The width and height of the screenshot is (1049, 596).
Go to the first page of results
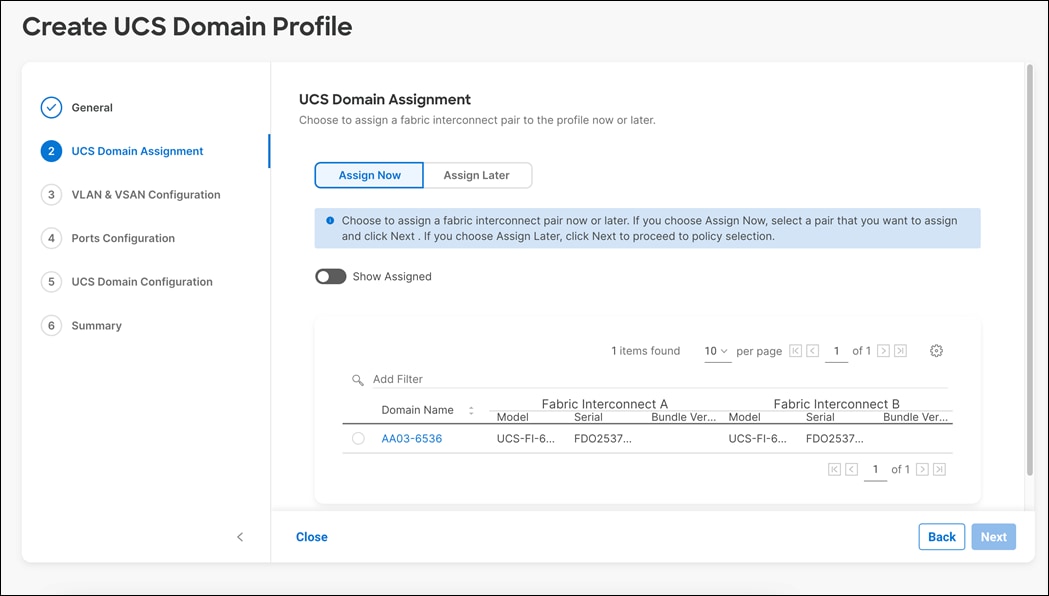point(795,351)
